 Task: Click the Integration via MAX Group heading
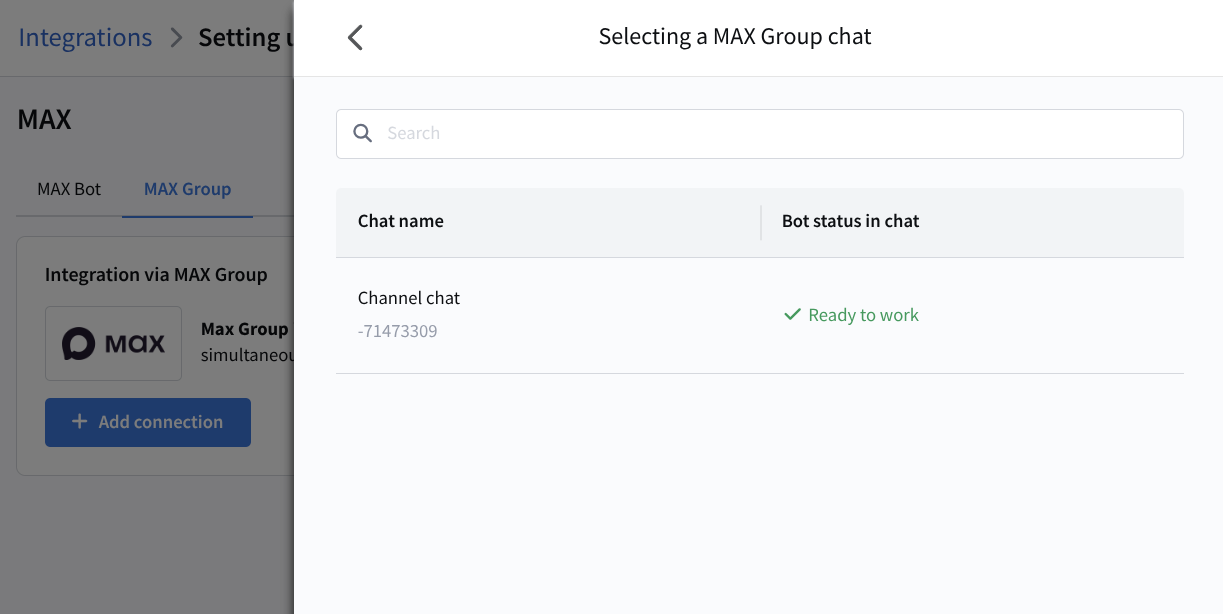tap(156, 274)
